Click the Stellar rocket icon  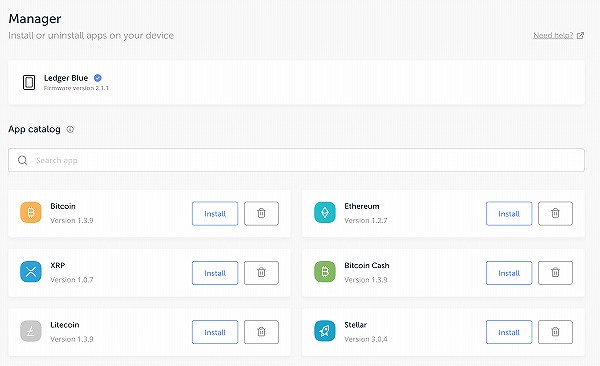[324, 331]
